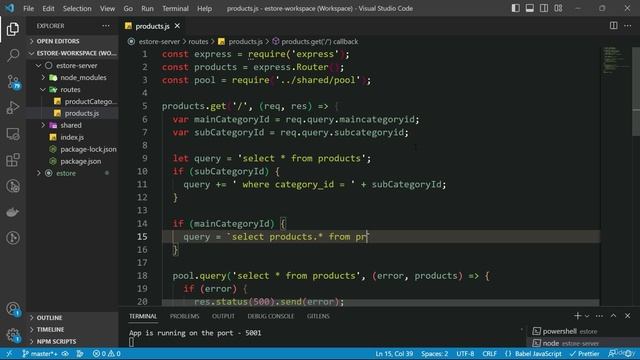Click the errors and warnings count in status bar
The width and height of the screenshot is (640, 360).
coord(107,353)
